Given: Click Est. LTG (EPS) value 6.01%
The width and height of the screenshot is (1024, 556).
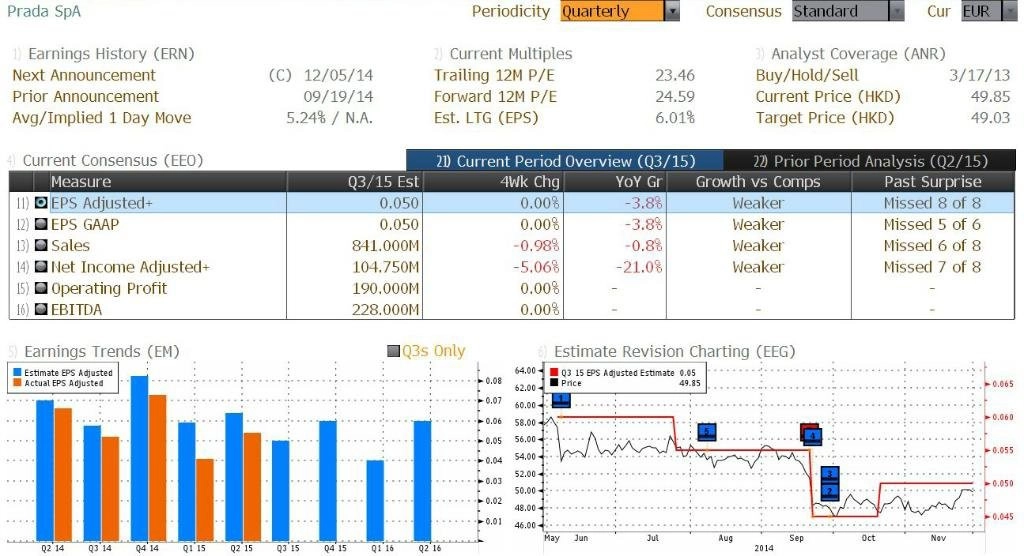Looking at the screenshot, I should pyautogui.click(x=675, y=118).
